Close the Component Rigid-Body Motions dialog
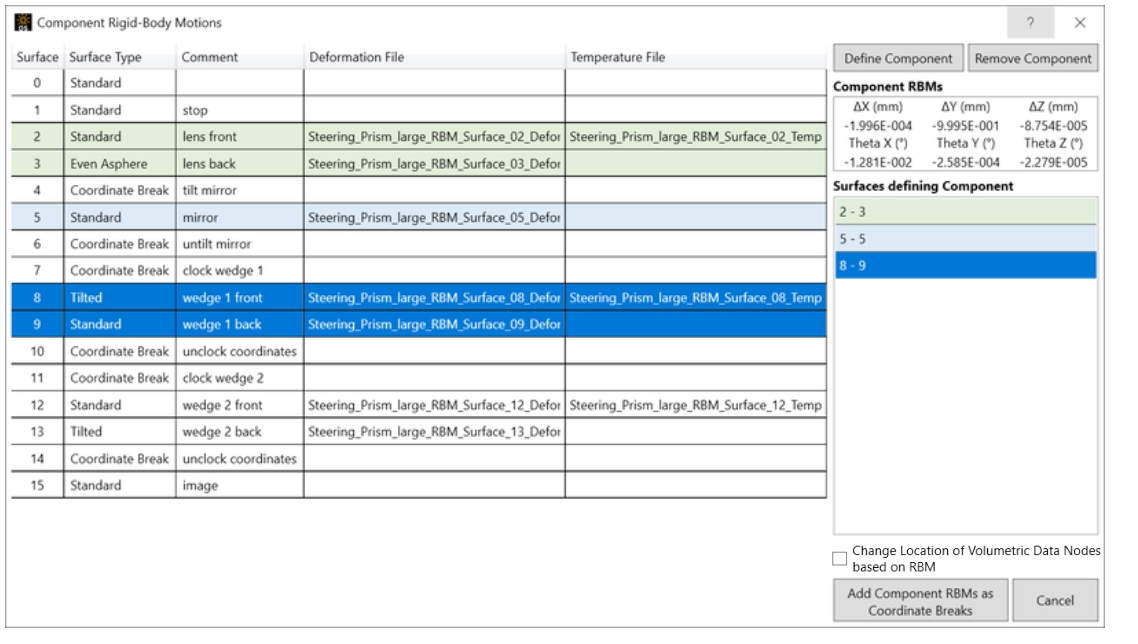1138x644 pixels. pyautogui.click(x=1080, y=22)
